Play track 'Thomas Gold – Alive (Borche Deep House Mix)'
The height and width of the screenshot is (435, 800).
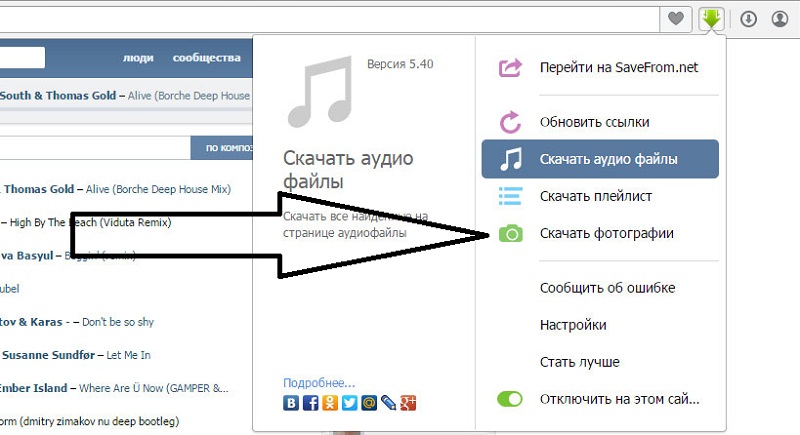point(115,189)
